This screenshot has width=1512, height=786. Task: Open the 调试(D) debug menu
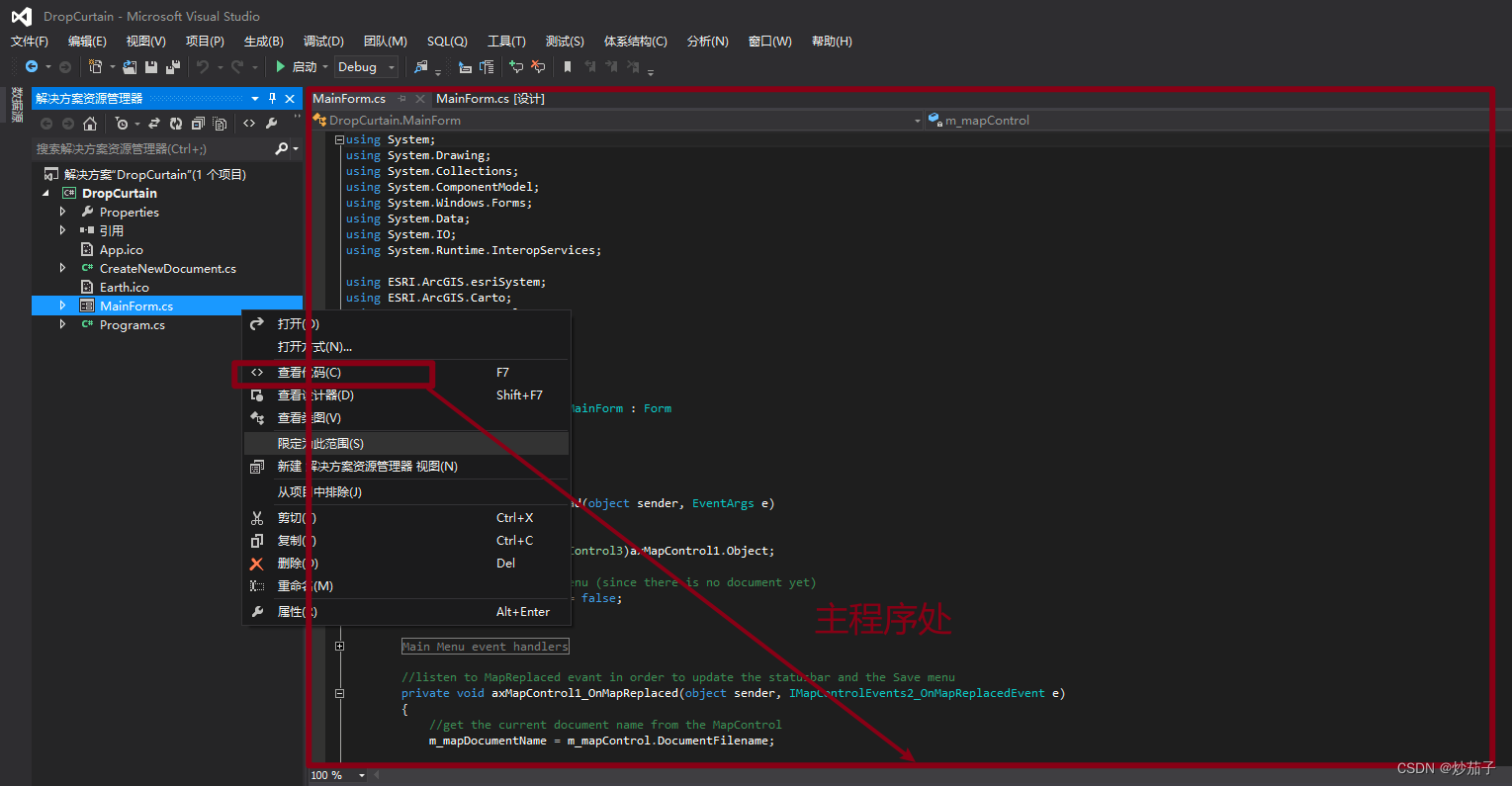pos(323,42)
